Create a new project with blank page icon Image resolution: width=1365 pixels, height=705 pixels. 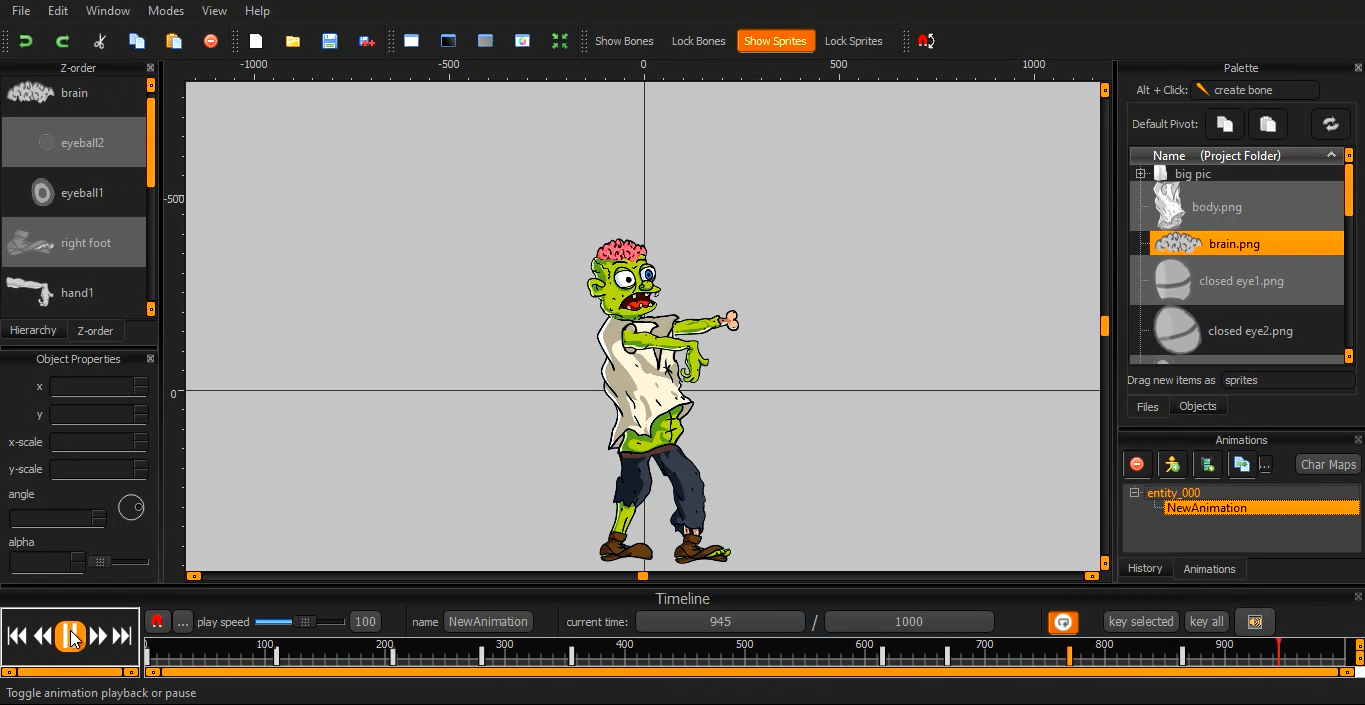[256, 41]
